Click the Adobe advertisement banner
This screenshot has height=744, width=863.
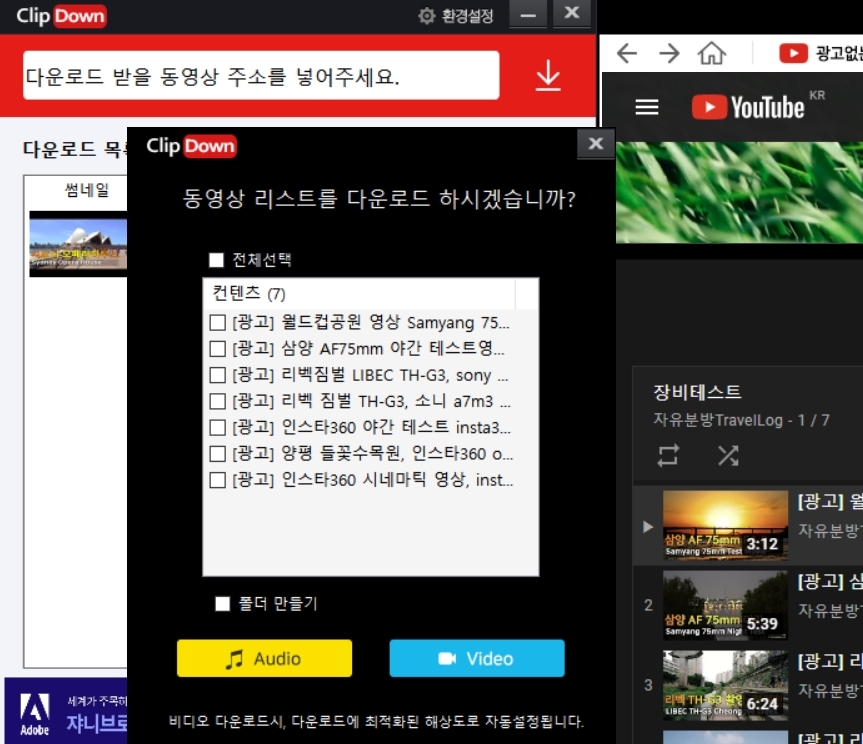[66, 712]
